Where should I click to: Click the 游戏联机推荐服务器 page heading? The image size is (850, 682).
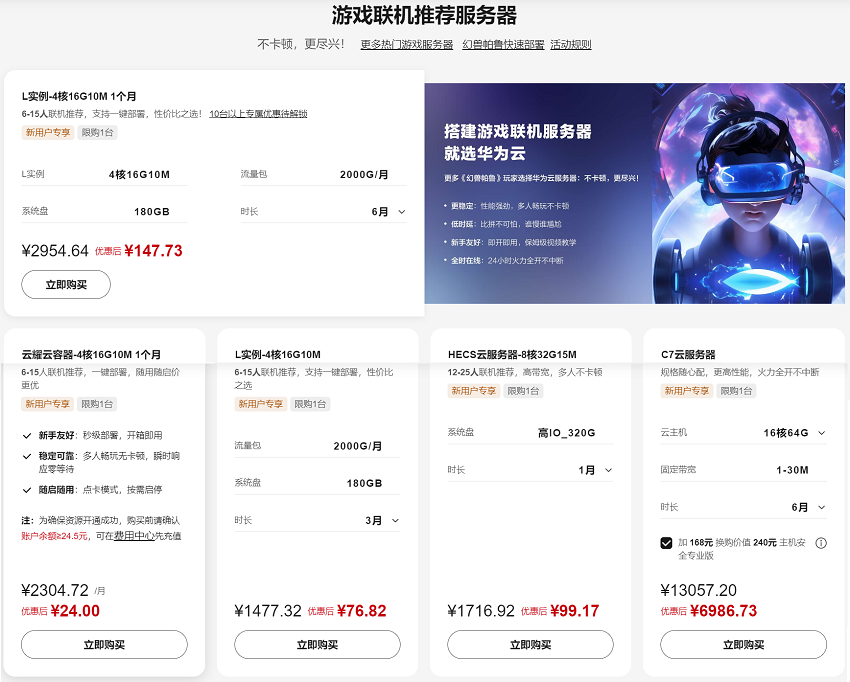(424, 16)
